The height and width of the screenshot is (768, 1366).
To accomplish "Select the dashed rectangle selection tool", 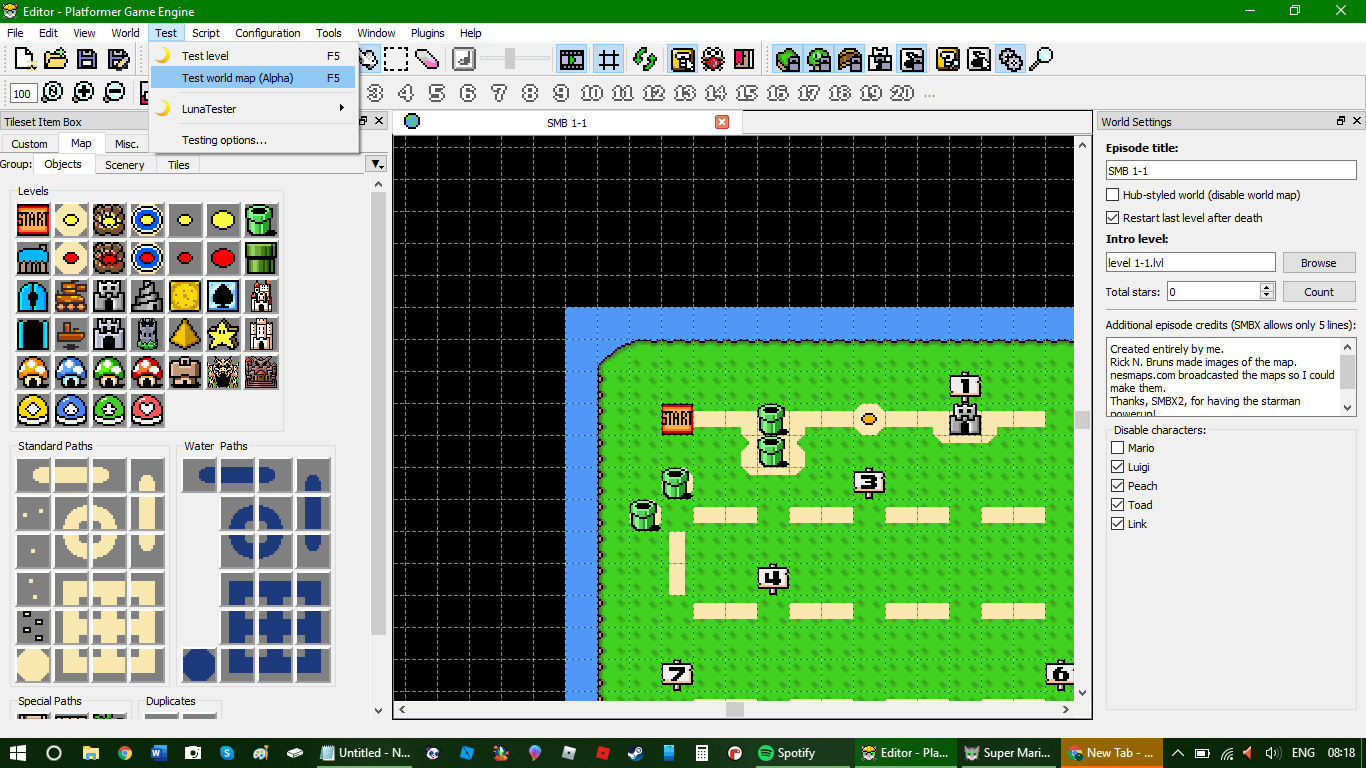I will pyautogui.click(x=397, y=59).
